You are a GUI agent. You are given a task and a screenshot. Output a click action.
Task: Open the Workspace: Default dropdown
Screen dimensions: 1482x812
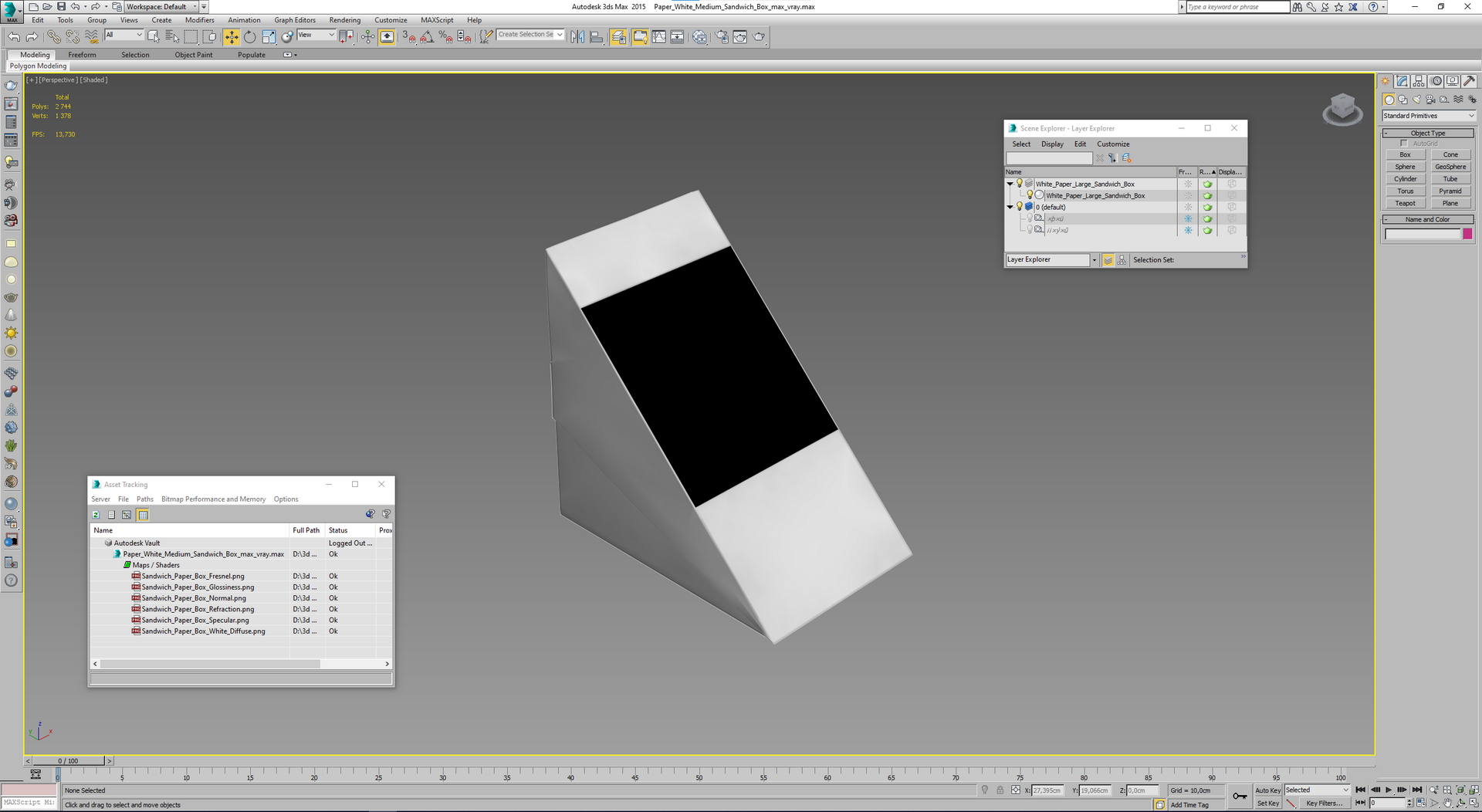point(162,7)
